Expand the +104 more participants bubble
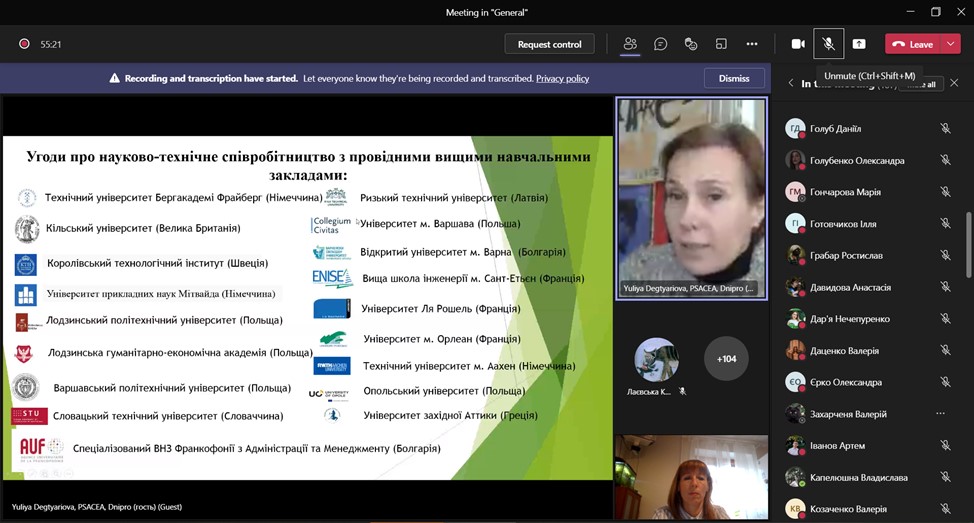Screen dimensions: 974x523 tap(726, 359)
